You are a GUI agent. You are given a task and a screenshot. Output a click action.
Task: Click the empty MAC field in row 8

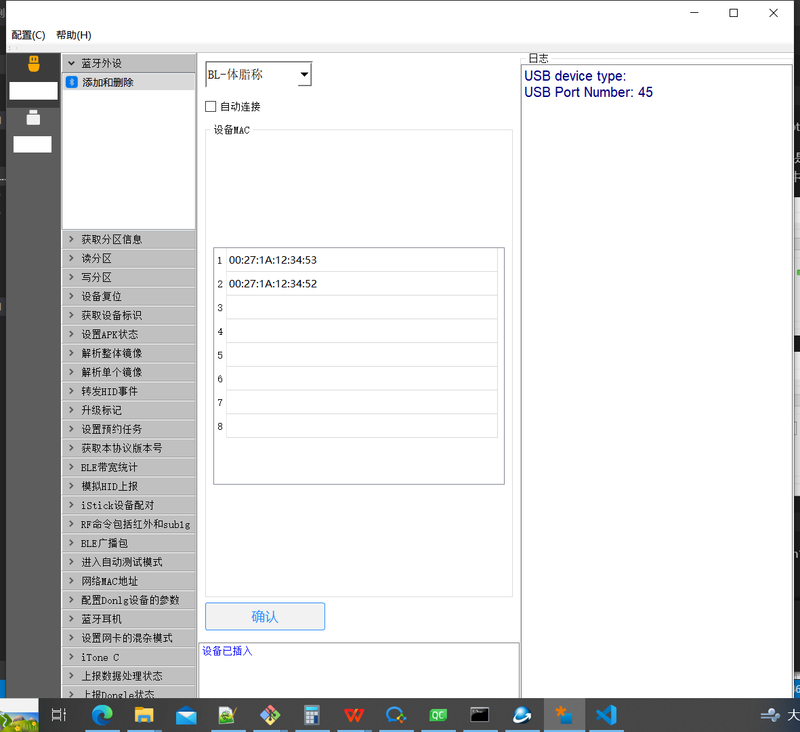[362, 426]
